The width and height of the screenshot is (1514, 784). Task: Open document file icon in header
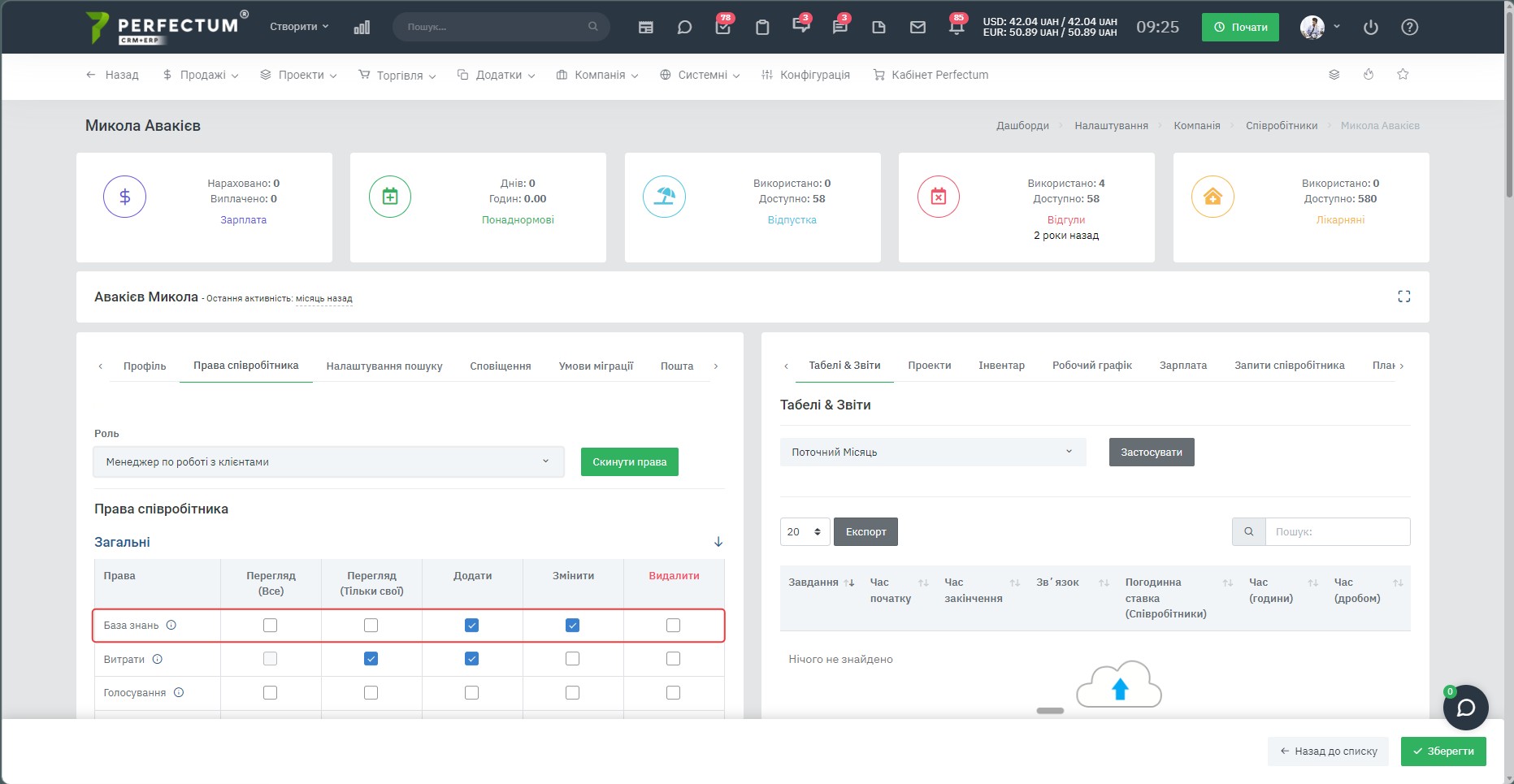pos(878,27)
